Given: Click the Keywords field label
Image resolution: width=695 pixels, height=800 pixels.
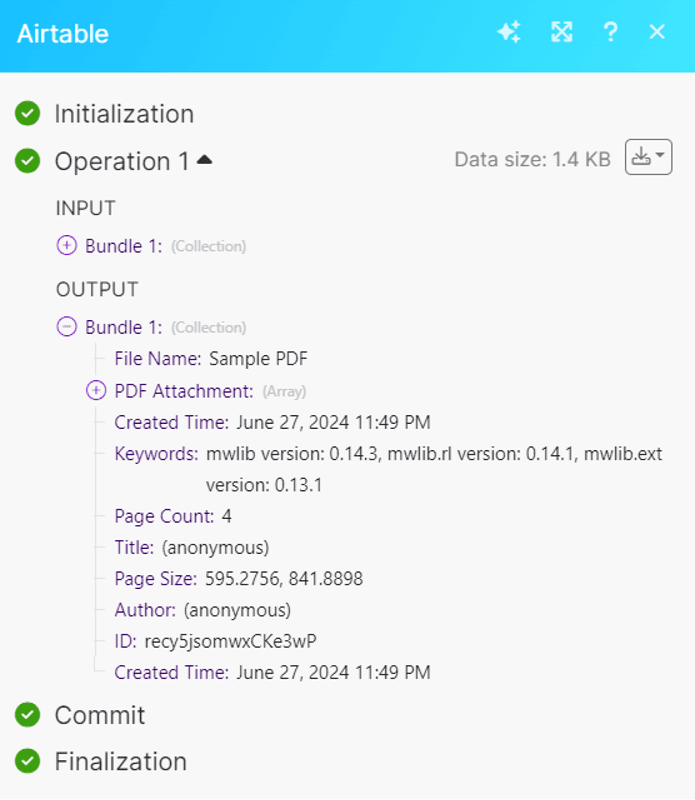Looking at the screenshot, I should click(156, 454).
